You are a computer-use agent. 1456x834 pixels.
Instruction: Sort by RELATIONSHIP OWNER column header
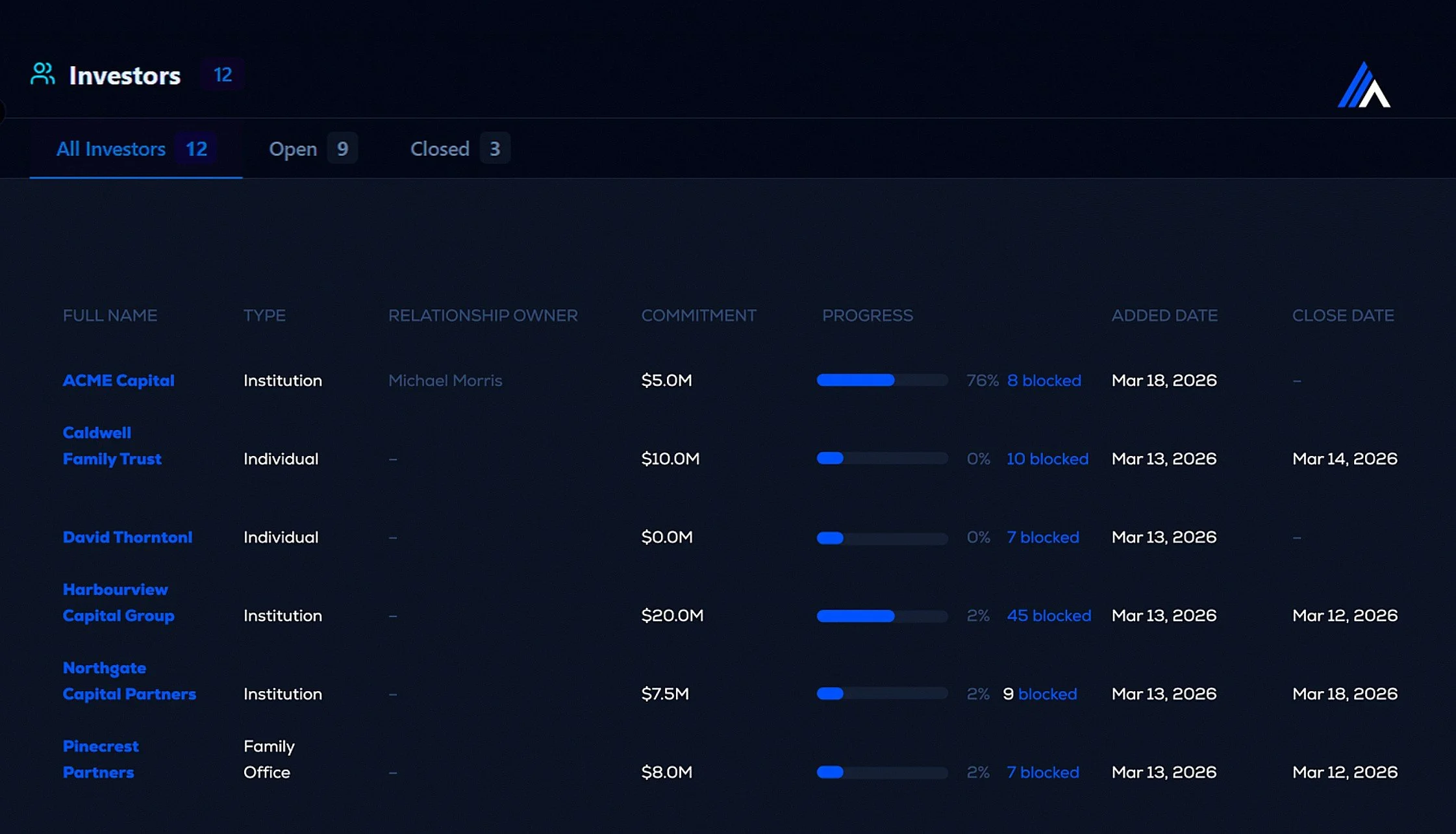click(483, 315)
